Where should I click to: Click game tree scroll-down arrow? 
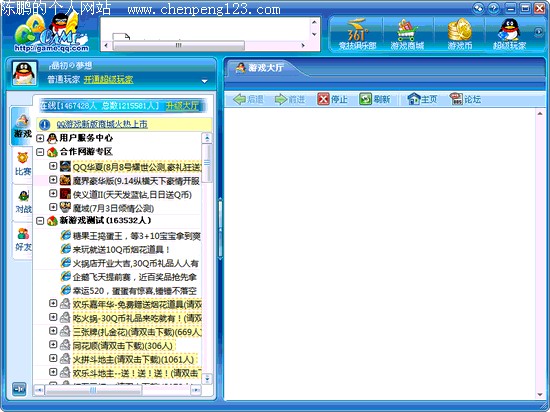point(207,379)
